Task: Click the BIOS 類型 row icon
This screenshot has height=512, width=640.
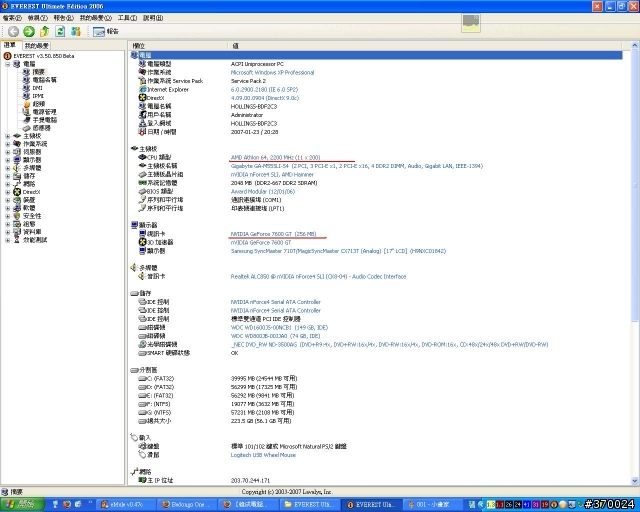Action: (x=142, y=191)
